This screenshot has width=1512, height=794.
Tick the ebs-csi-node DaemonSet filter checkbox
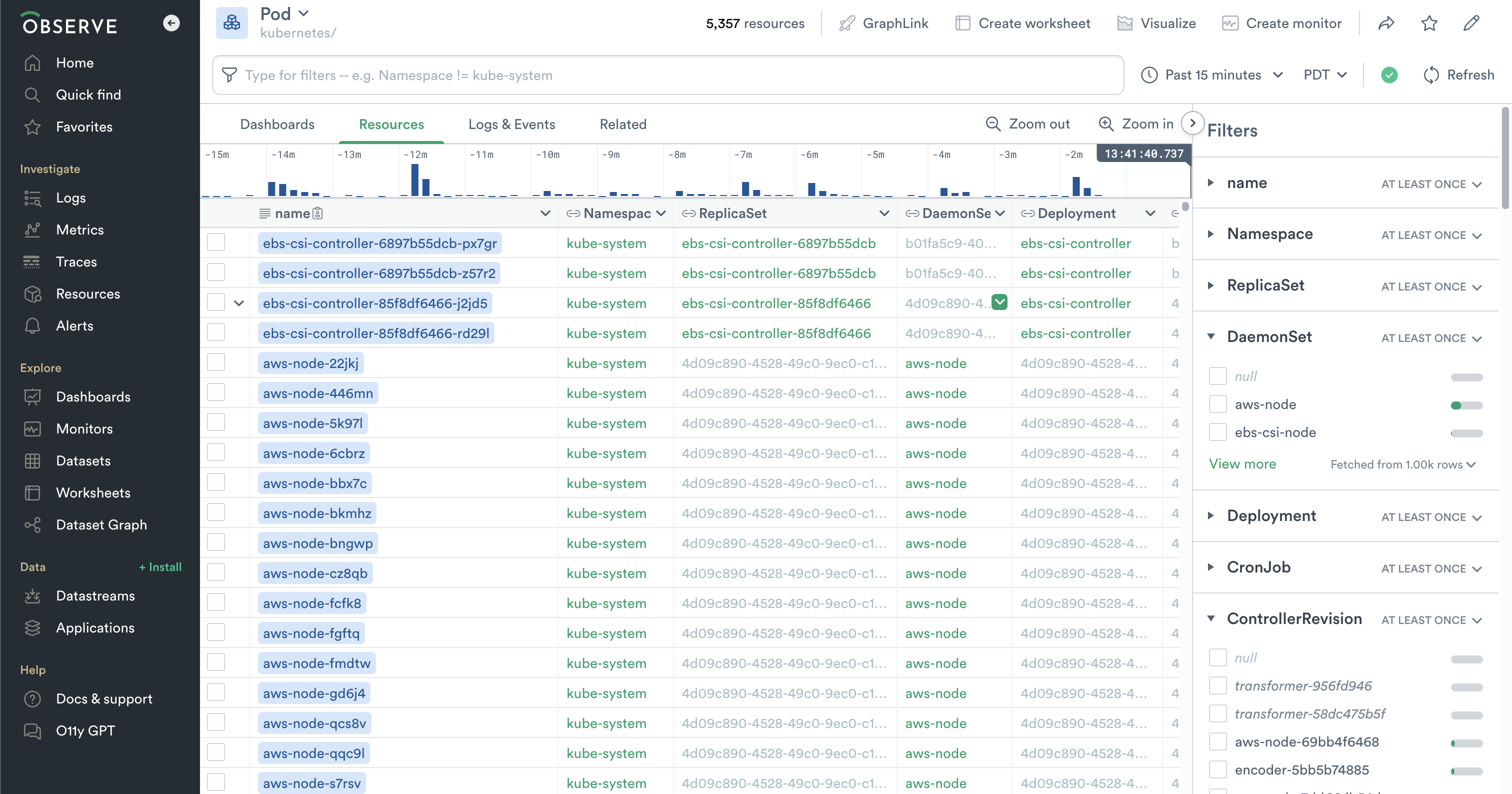pyautogui.click(x=1218, y=432)
